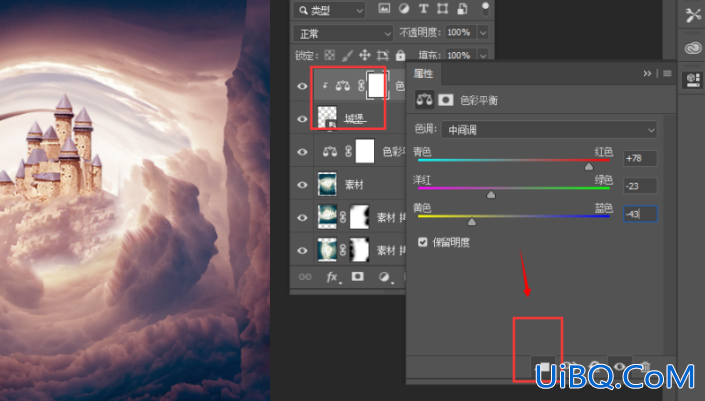The height and width of the screenshot is (401, 705).
Task: Open the layer filter 类型 dropdown
Action: tap(329, 10)
